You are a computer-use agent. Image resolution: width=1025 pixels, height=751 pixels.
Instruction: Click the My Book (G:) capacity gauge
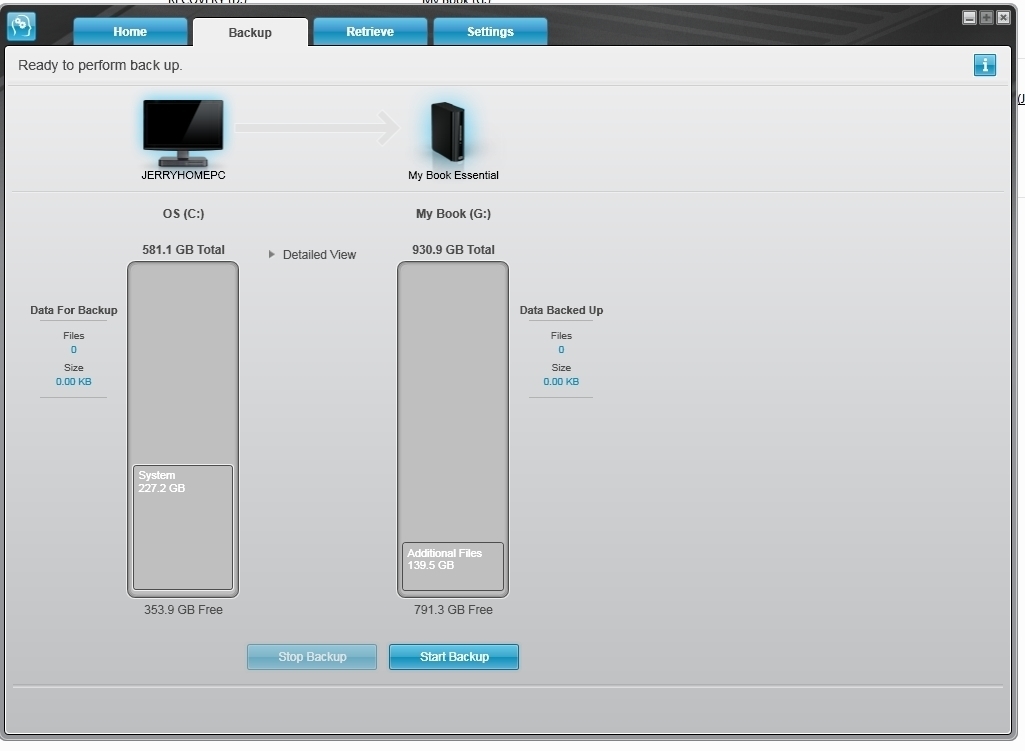453,429
